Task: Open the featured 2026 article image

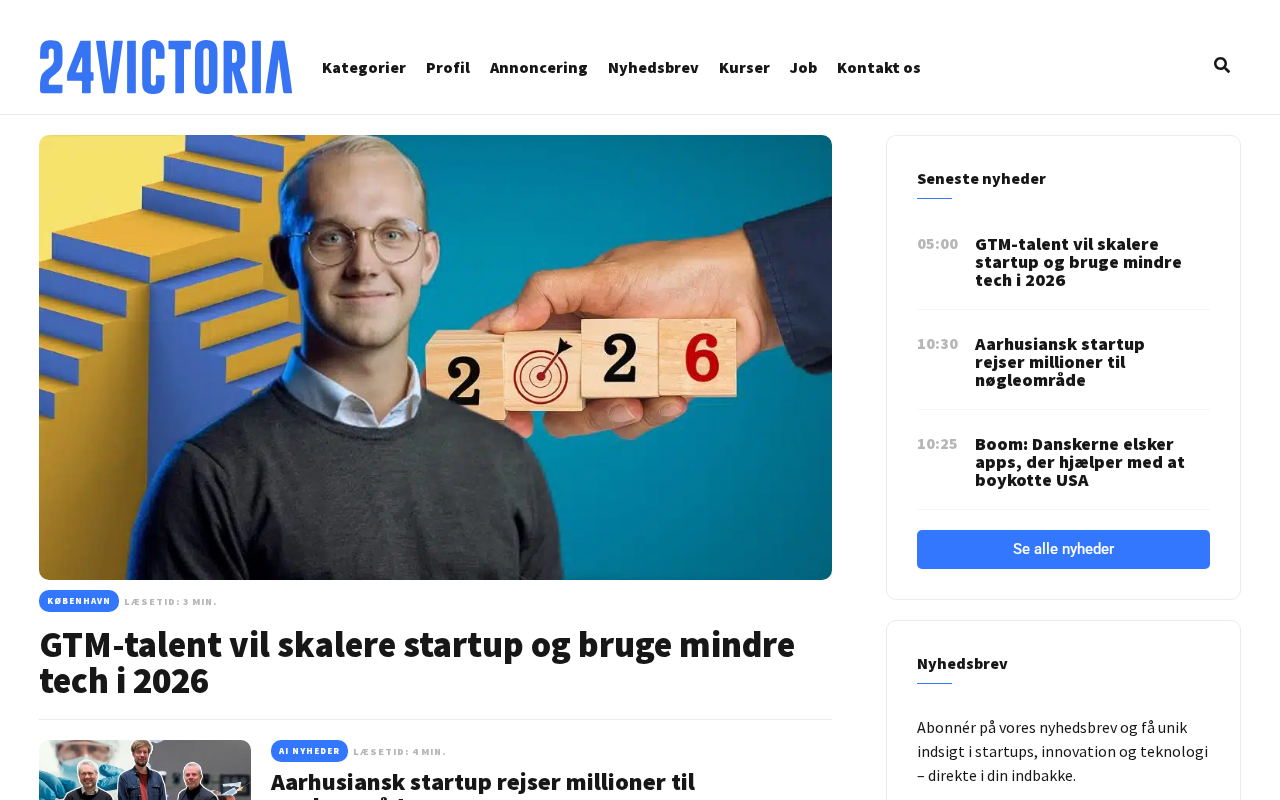Action: (x=435, y=357)
